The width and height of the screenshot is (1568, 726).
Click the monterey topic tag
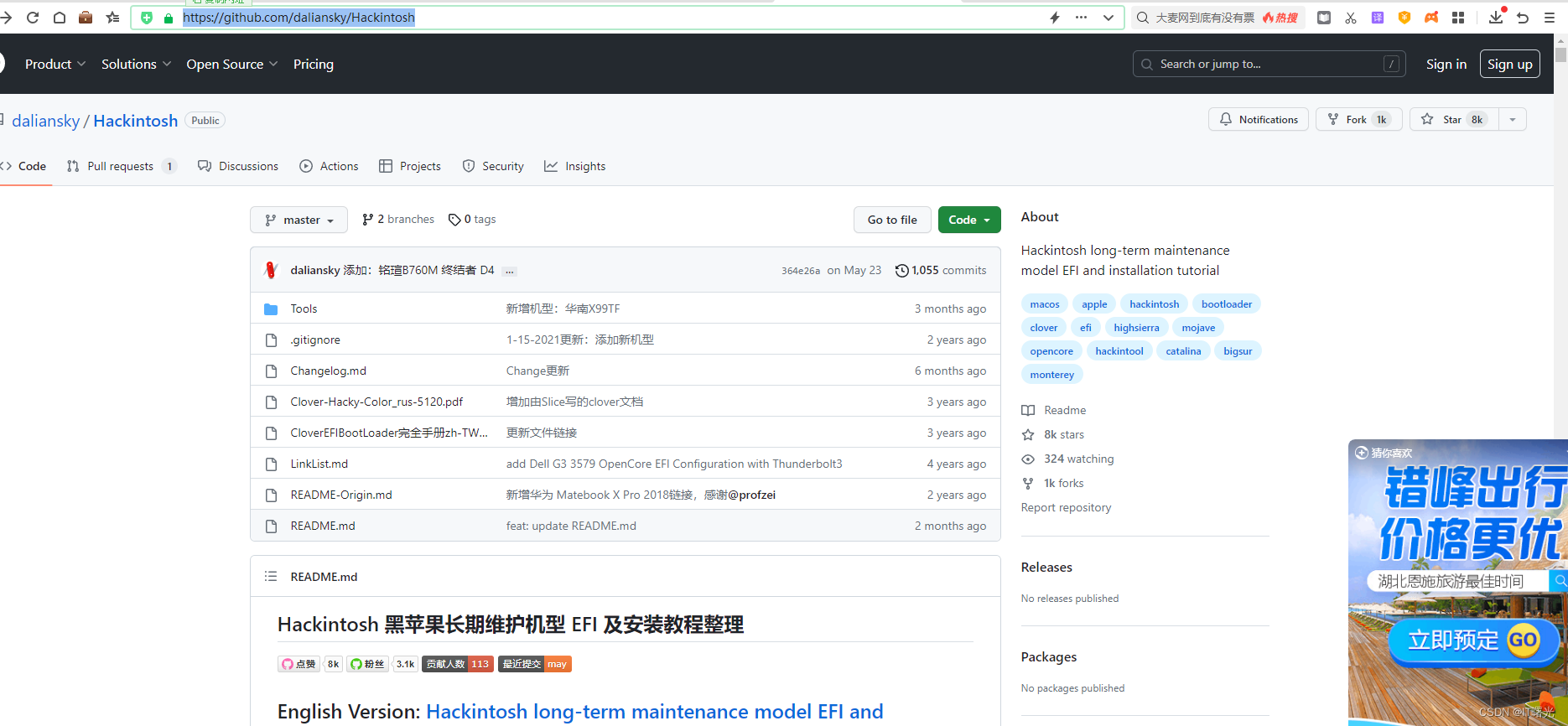coord(1051,375)
